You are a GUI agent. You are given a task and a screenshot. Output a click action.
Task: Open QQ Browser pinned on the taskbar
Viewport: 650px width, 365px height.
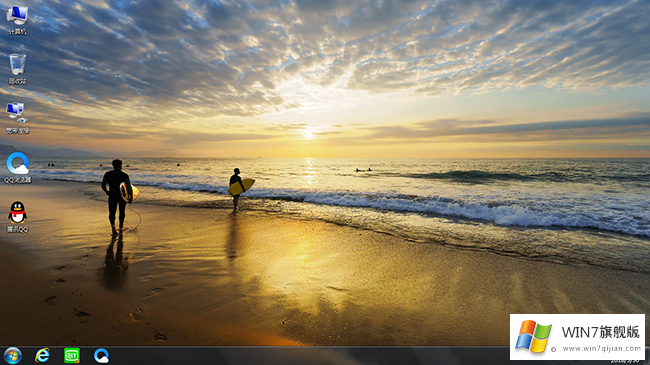click(101, 356)
